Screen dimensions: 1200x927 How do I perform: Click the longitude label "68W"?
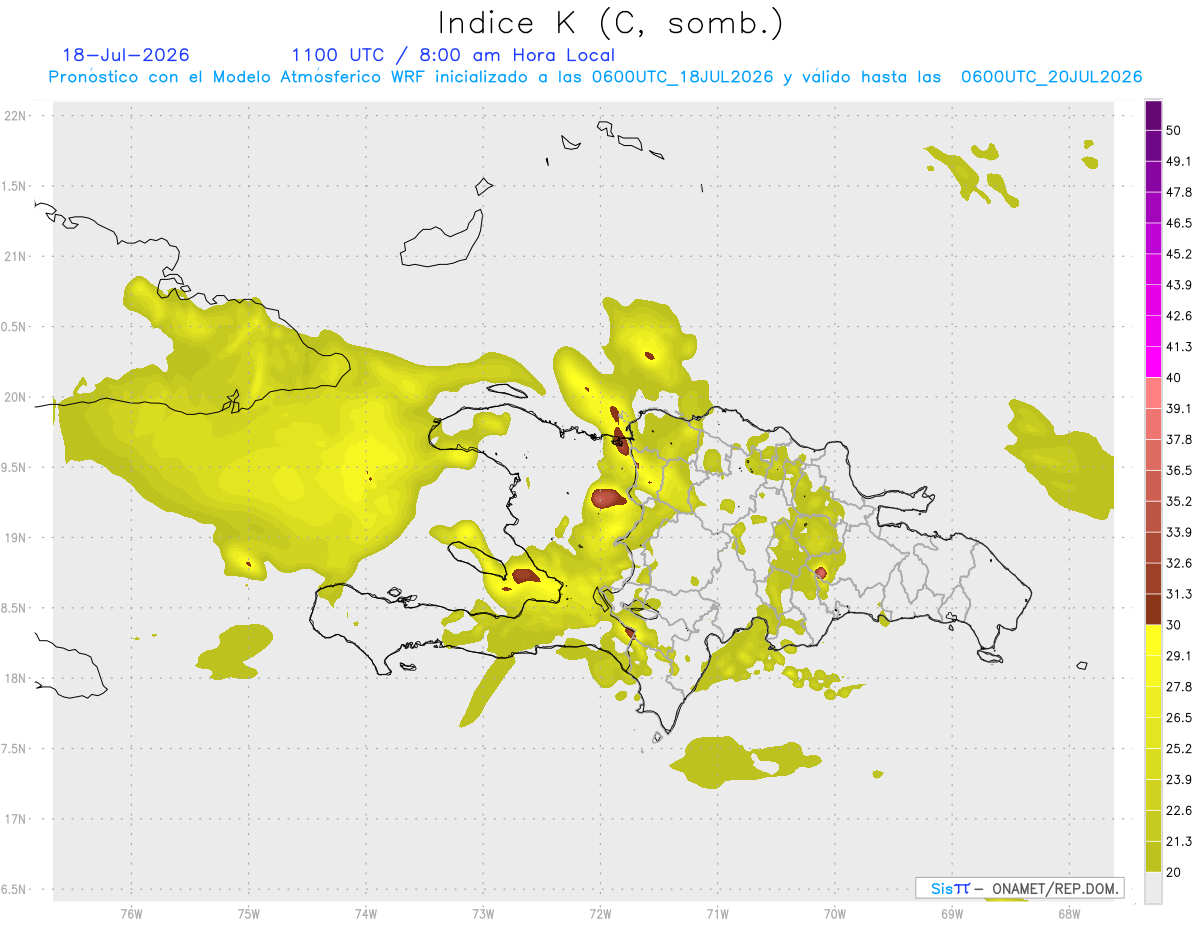click(1069, 914)
